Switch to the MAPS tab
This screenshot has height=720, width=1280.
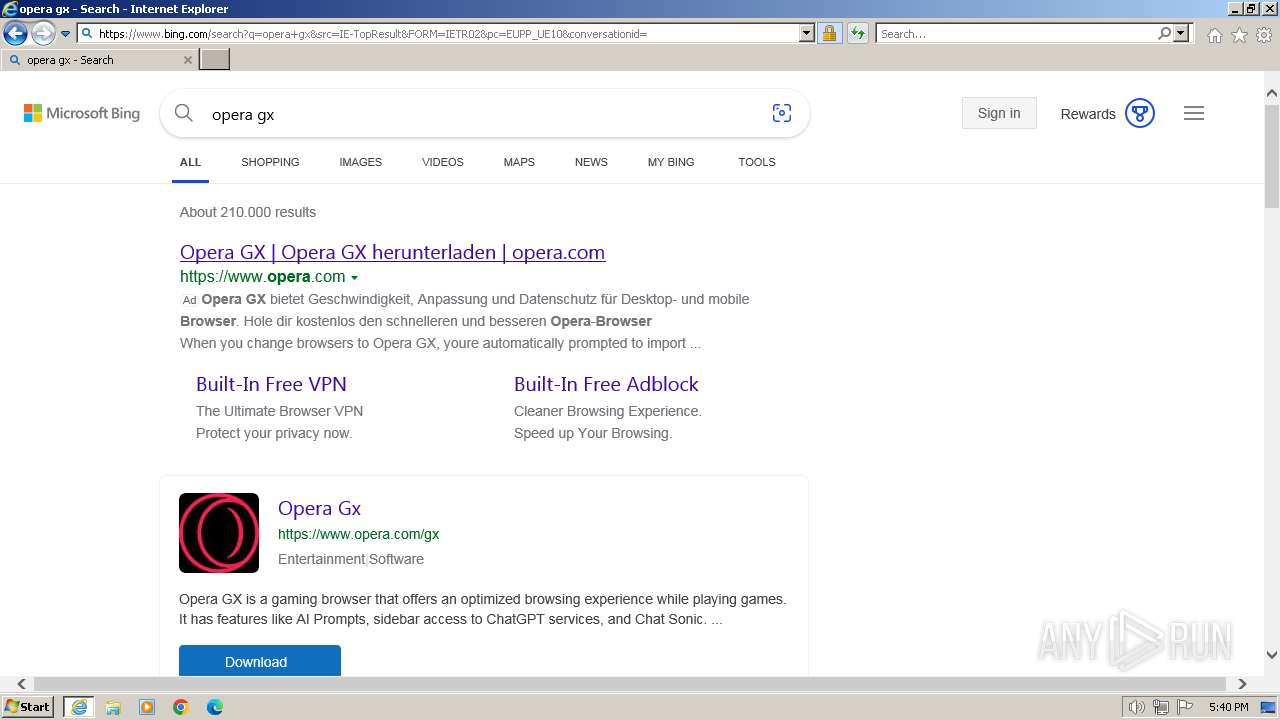[x=519, y=162]
